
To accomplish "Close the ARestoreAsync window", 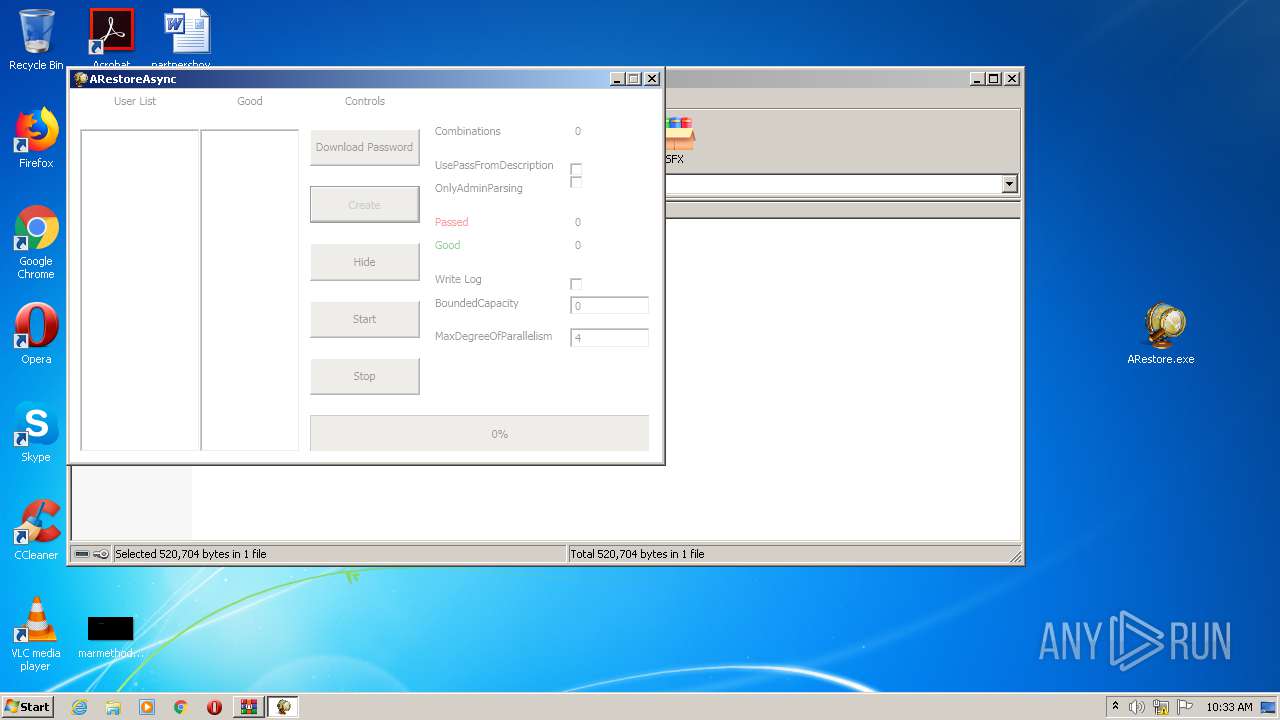I will coord(652,79).
